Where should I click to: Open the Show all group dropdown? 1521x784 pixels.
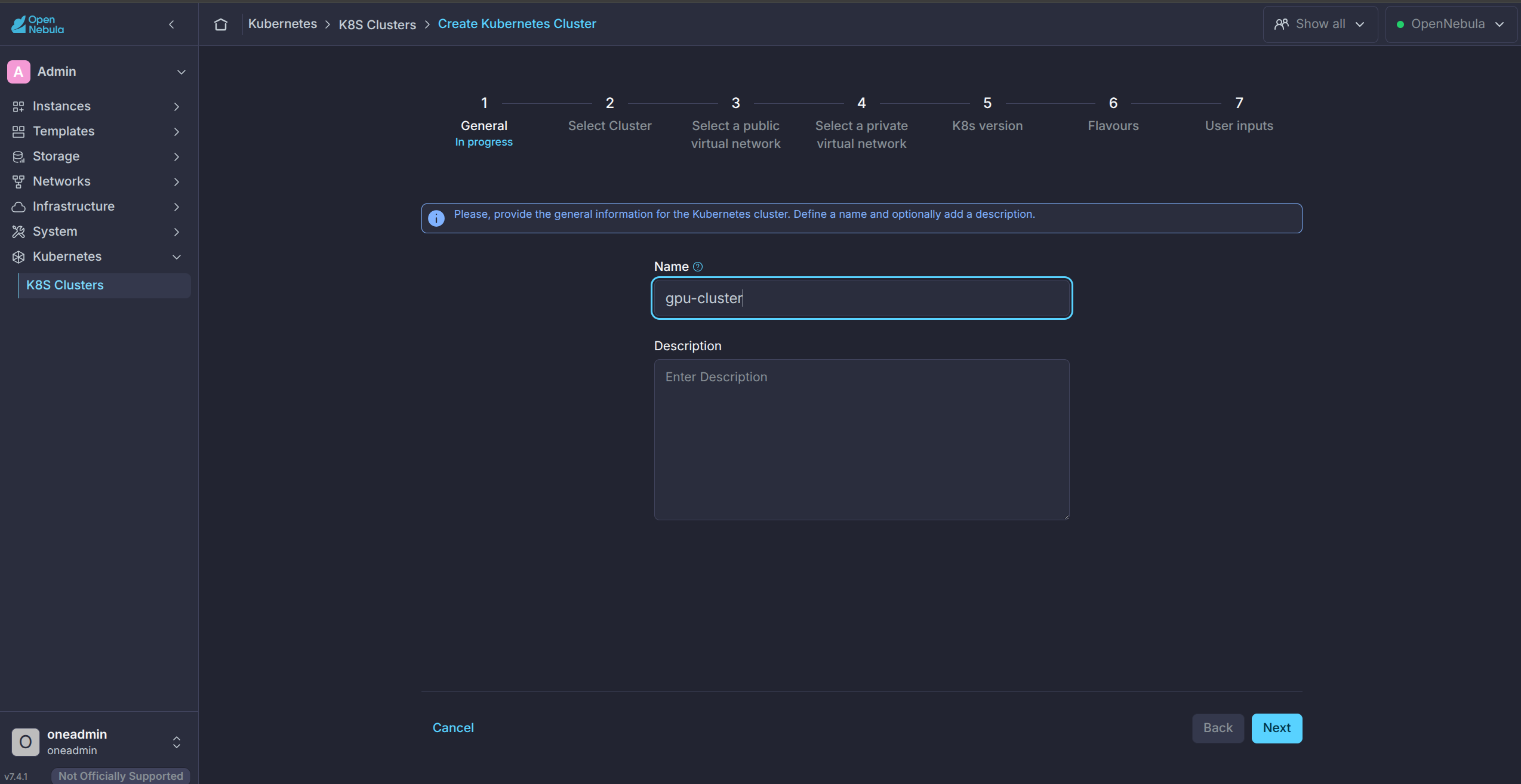pos(1320,24)
